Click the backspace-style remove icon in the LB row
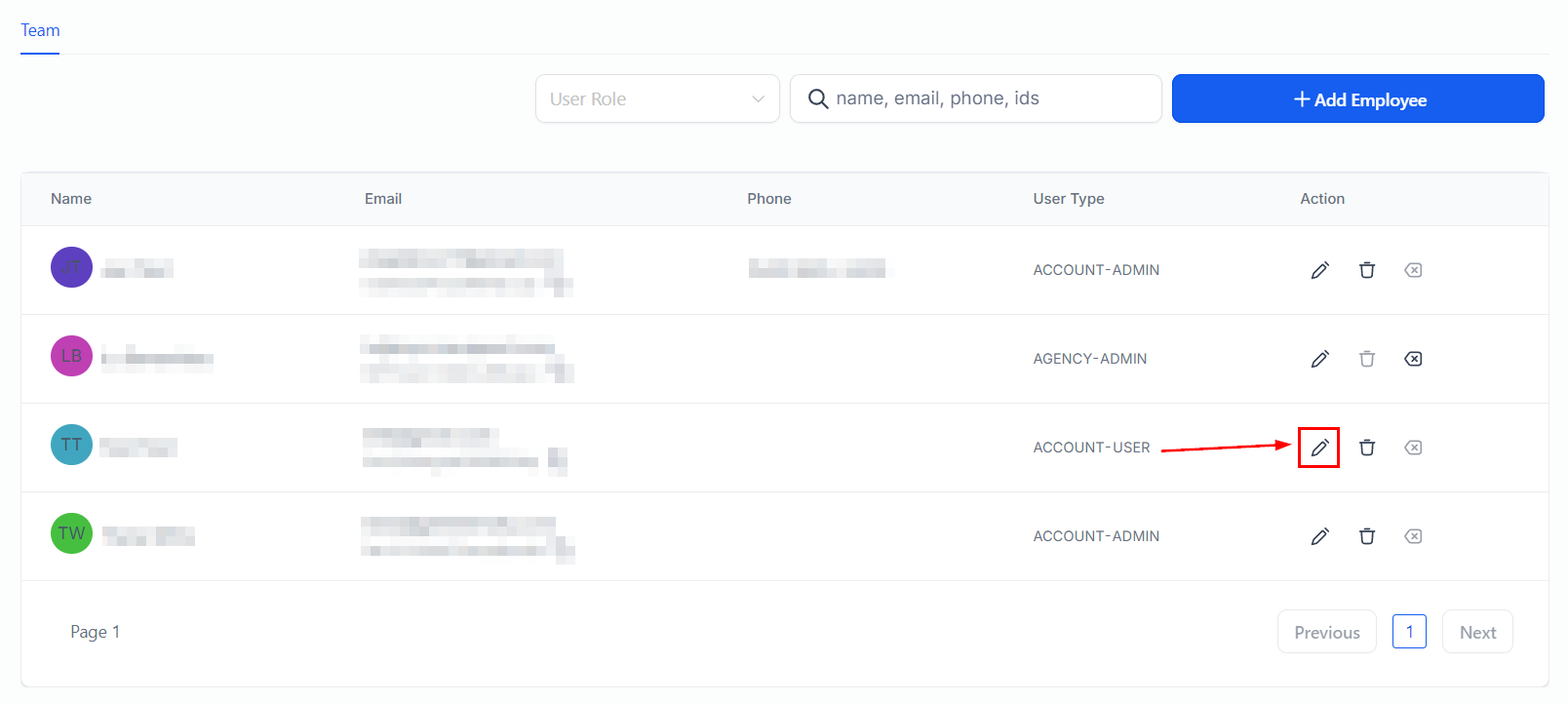This screenshot has width=1568, height=703. [1413, 359]
